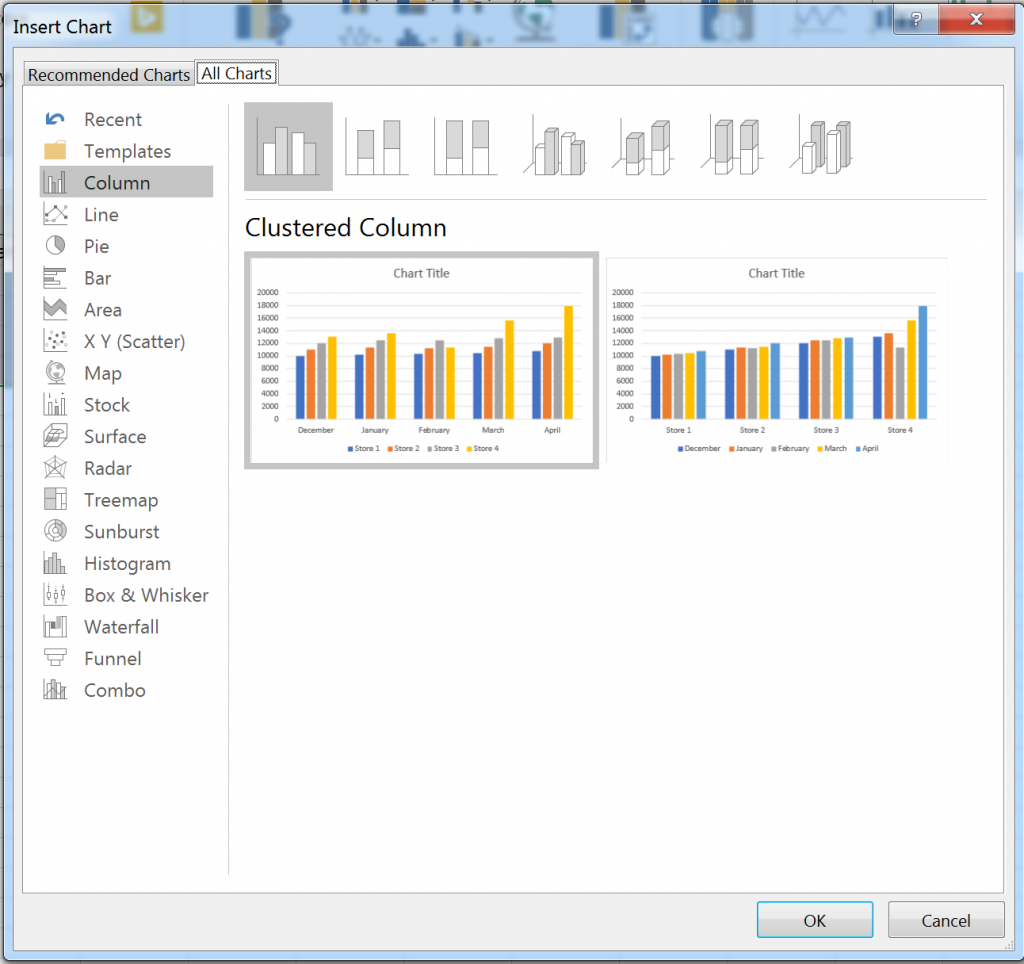The width and height of the screenshot is (1024, 964).
Task: Select the 3-D Clustered Column subtype icon
Action: pos(554,147)
